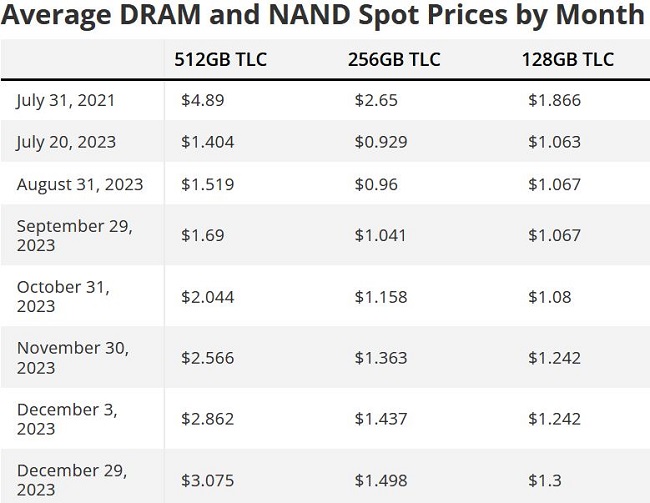Click the 256GB TLC column header

(394, 59)
